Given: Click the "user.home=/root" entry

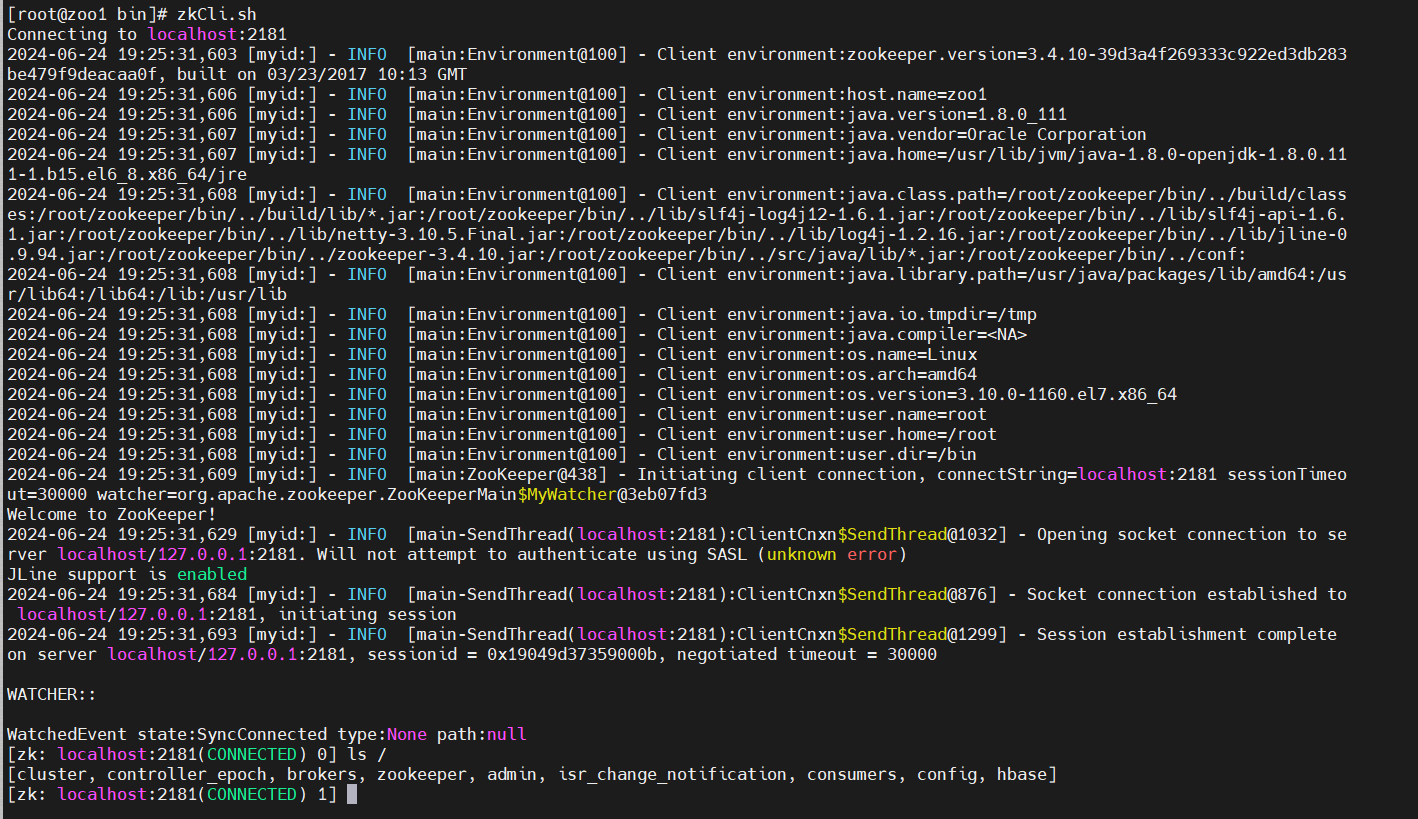Looking at the screenshot, I should [x=922, y=434].
